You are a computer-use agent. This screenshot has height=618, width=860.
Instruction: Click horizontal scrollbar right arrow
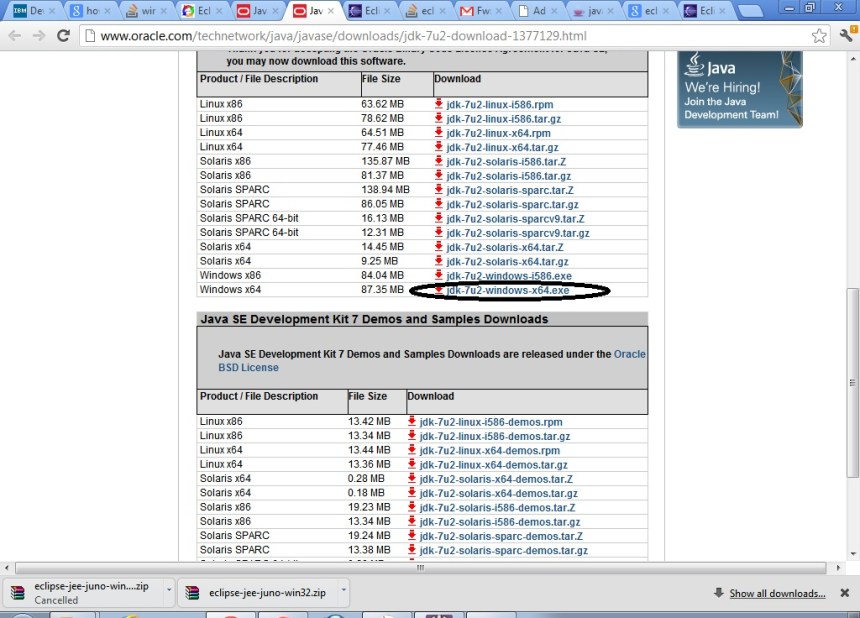(x=838, y=568)
